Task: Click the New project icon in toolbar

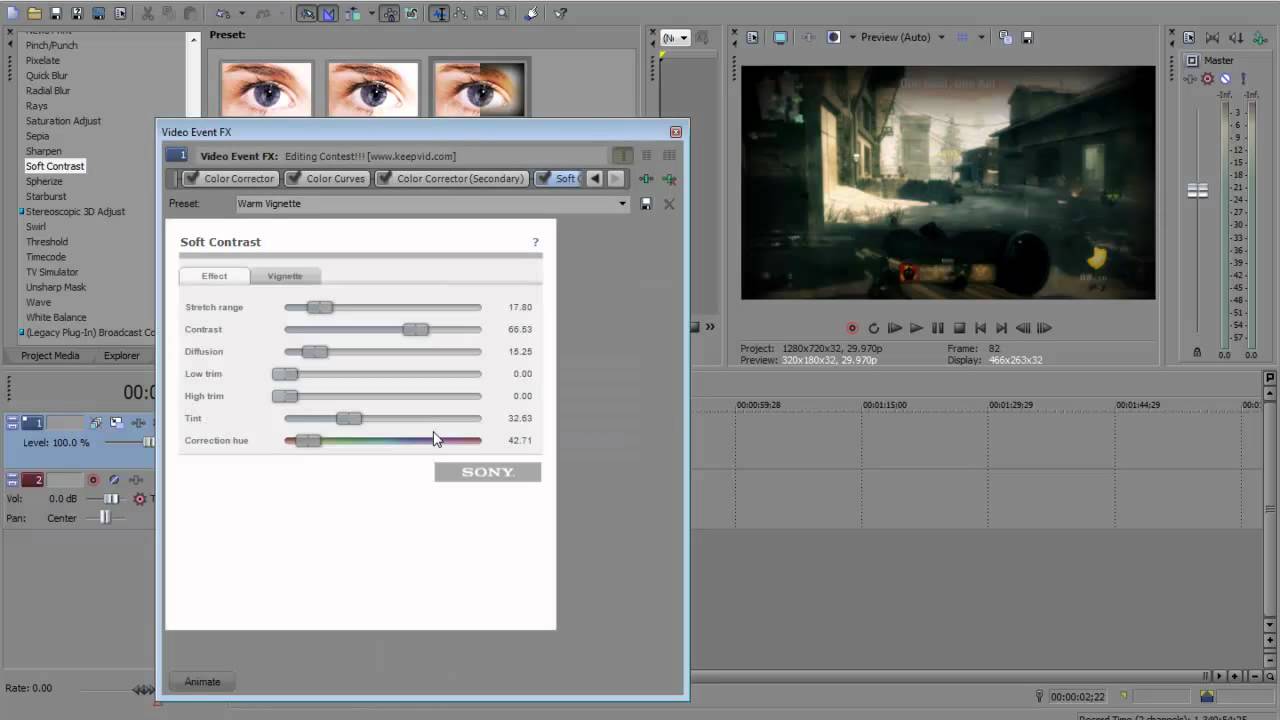Action: pyautogui.click(x=12, y=14)
